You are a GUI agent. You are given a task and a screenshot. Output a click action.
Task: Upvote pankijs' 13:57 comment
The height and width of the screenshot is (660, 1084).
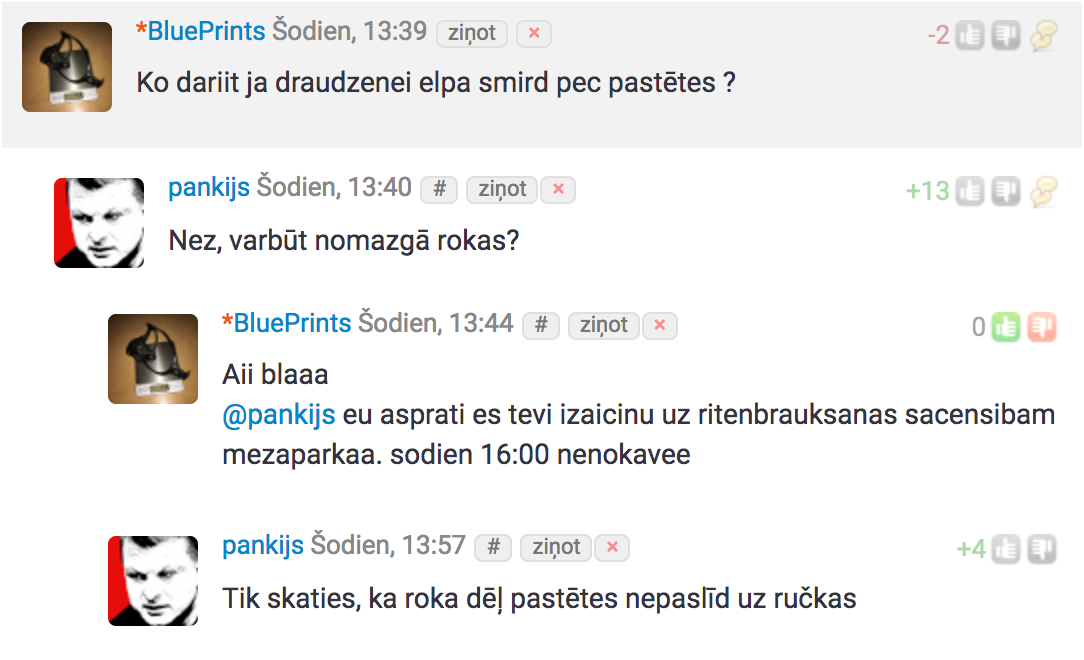pos(1006,549)
